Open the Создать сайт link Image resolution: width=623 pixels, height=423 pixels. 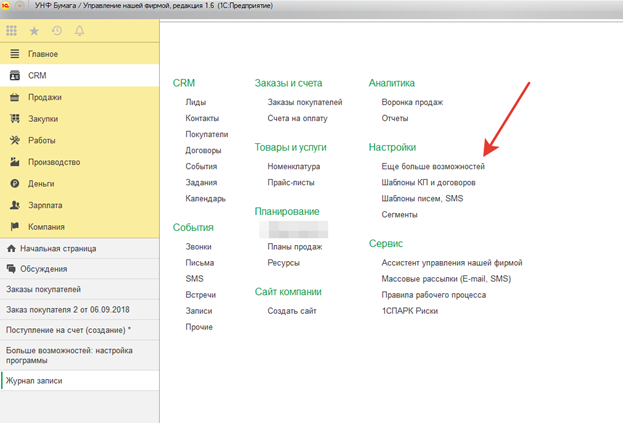tap(292, 311)
